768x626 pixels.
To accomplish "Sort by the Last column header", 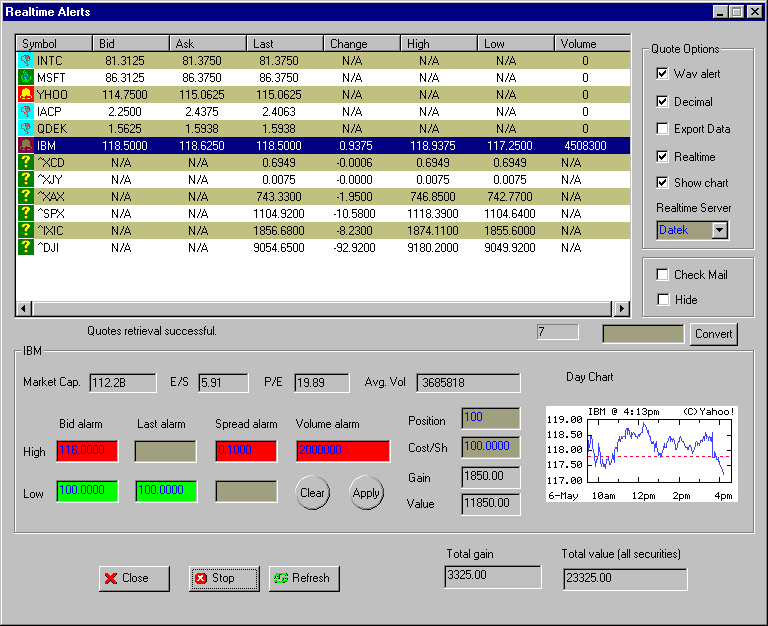I will 285,44.
